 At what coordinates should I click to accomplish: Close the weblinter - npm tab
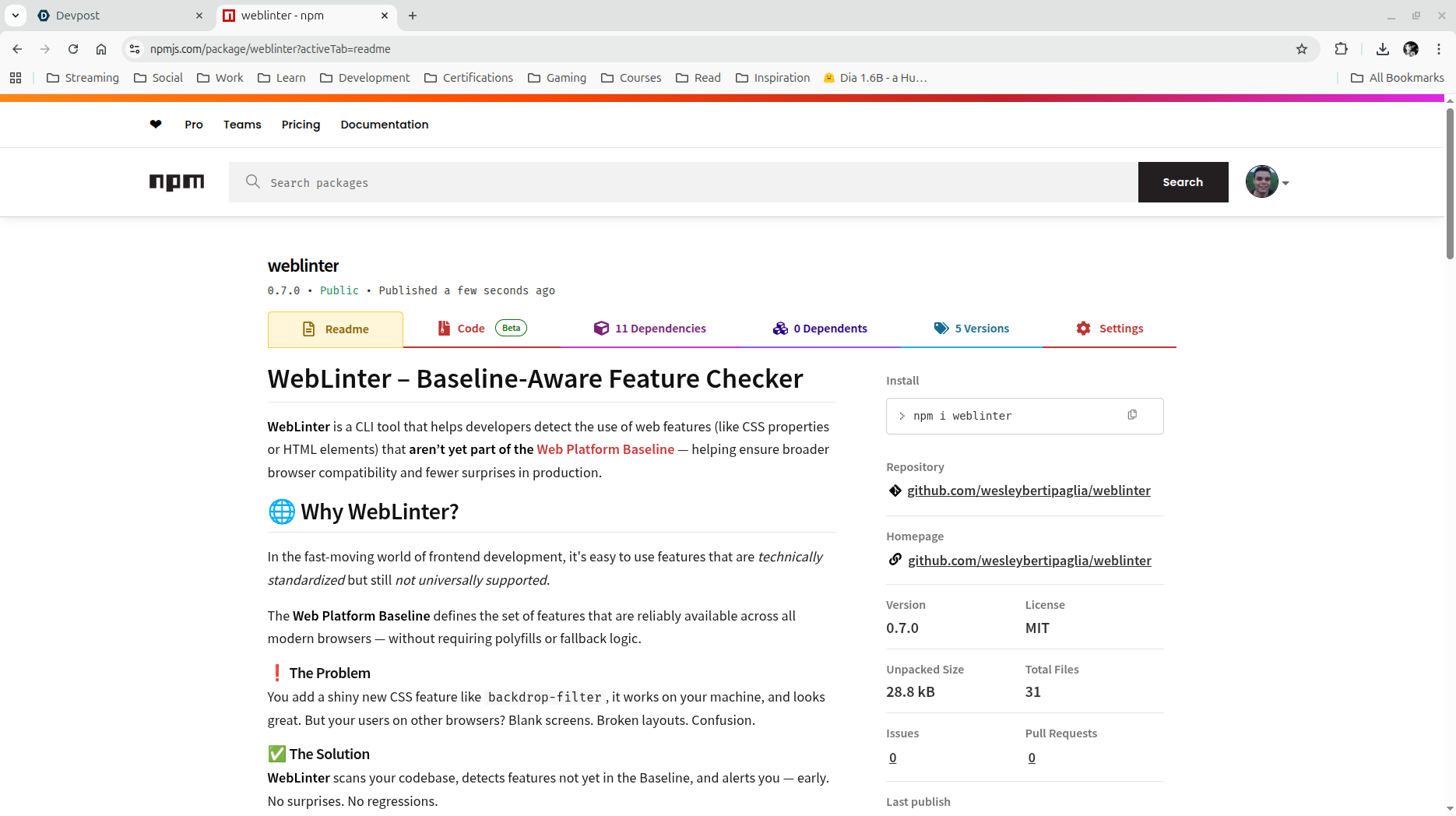click(385, 16)
